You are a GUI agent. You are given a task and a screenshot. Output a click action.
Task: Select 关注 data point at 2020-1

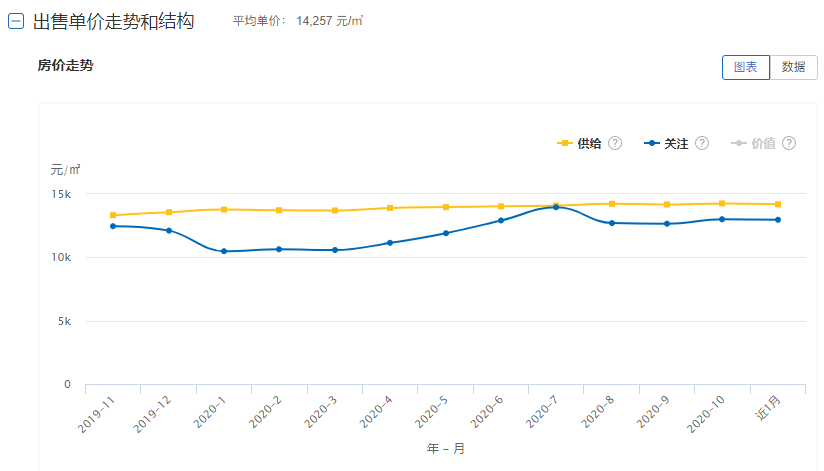coord(224,251)
